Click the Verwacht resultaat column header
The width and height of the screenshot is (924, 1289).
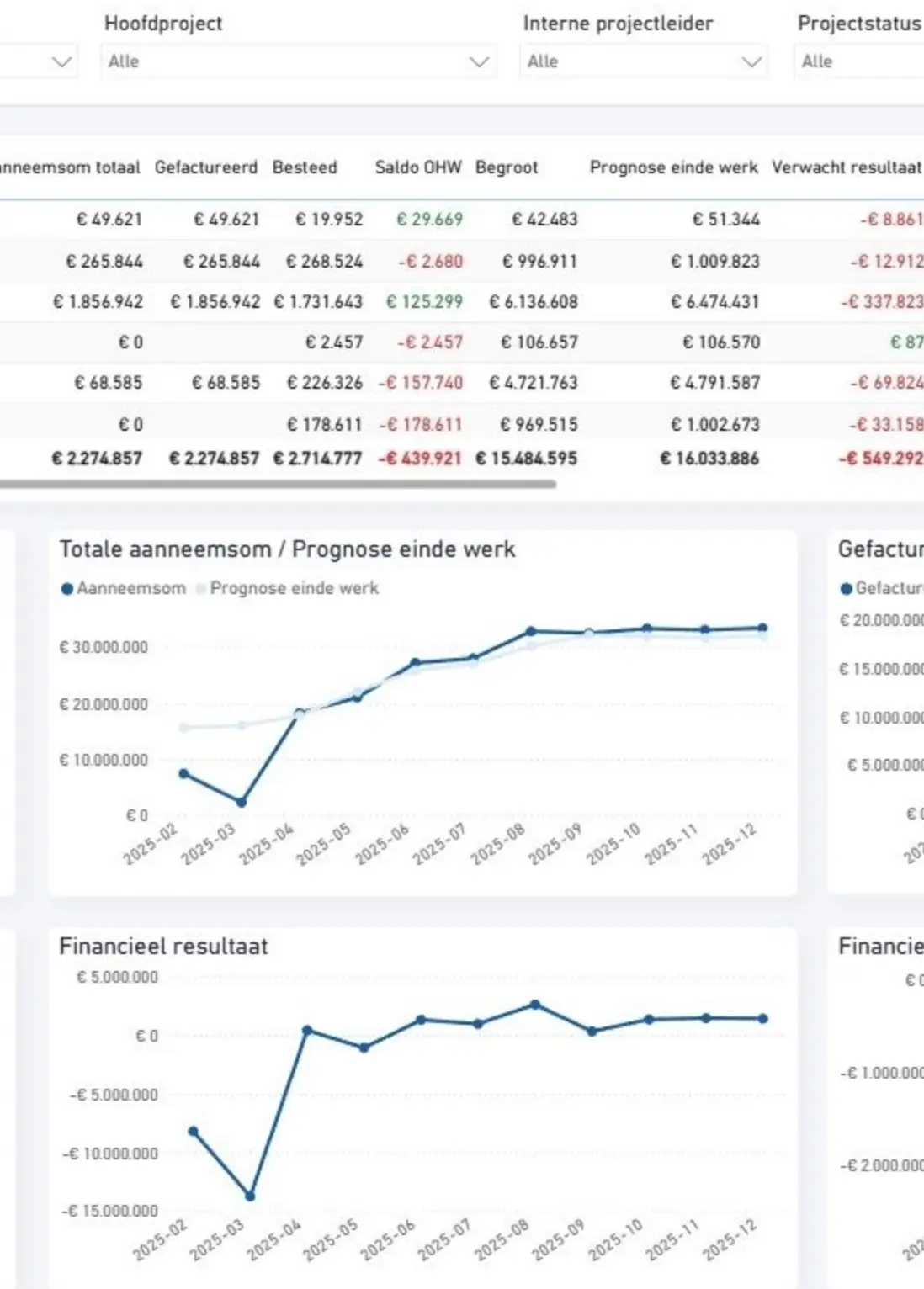846,167
